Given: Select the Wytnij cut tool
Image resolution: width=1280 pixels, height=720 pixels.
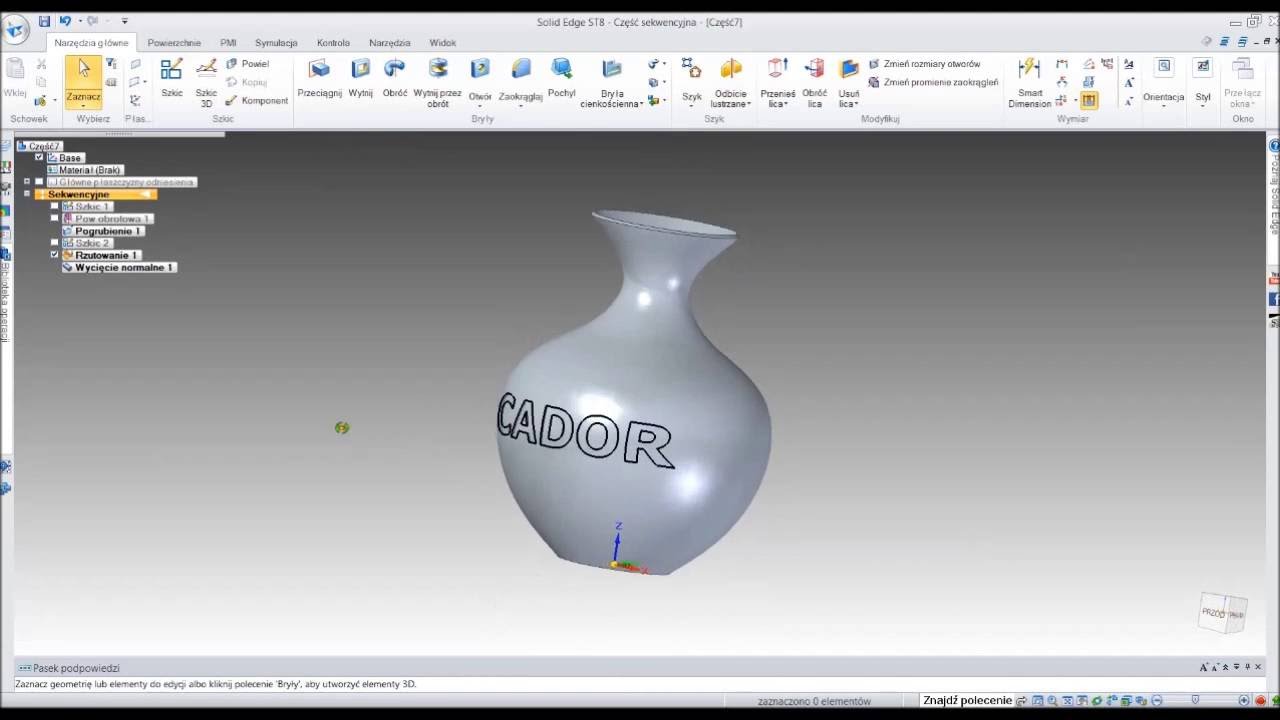Looking at the screenshot, I should [x=360, y=79].
